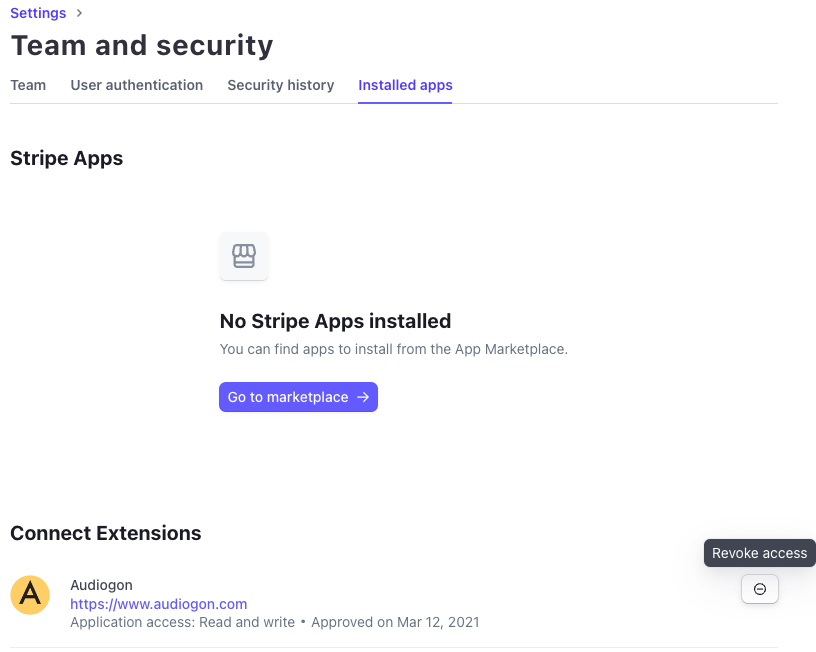Image resolution: width=816 pixels, height=652 pixels.
Task: Click the Stripe Apps section heading
Action: pyautogui.click(x=67, y=158)
